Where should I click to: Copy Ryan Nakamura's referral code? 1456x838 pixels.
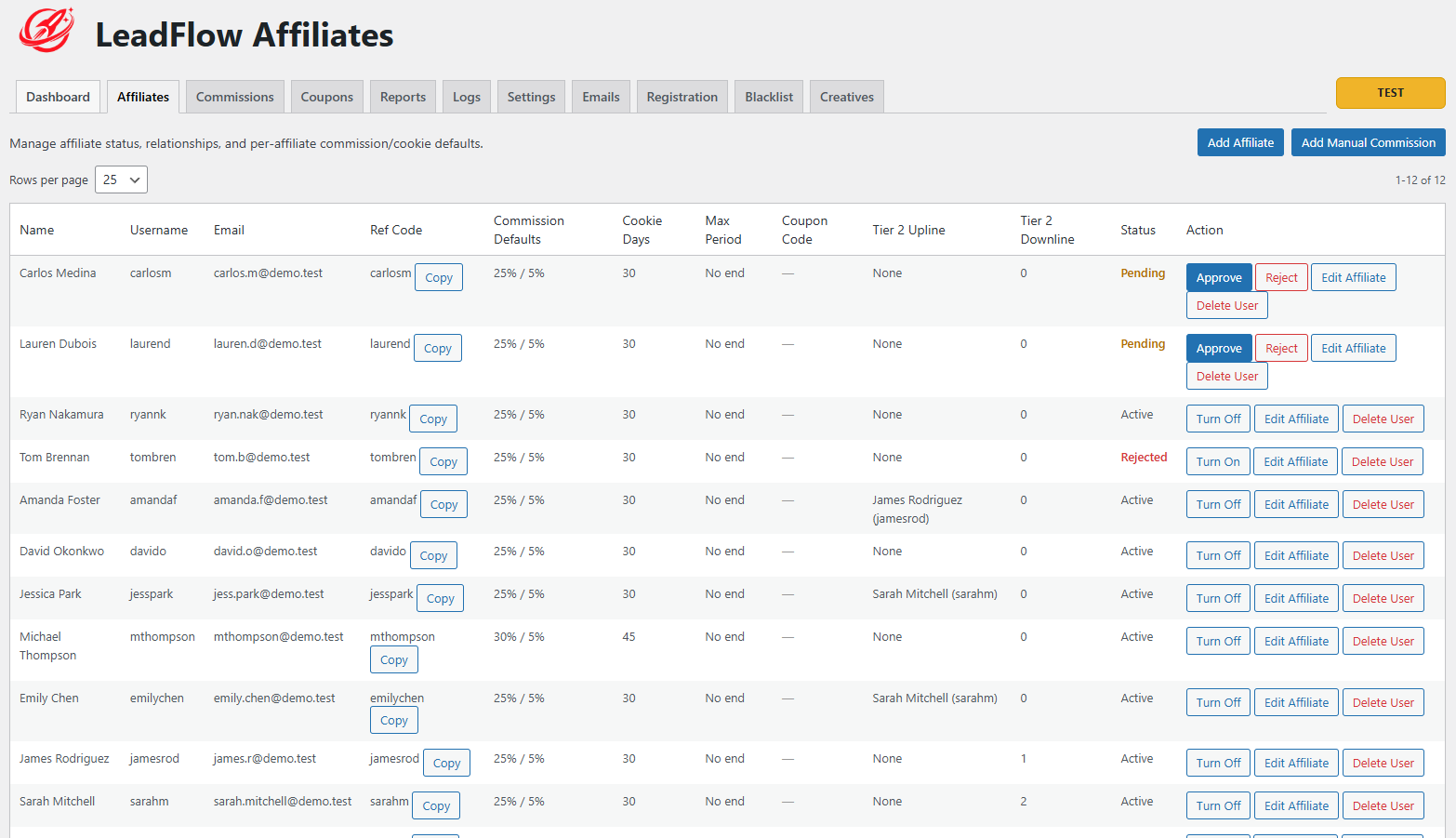tap(433, 419)
